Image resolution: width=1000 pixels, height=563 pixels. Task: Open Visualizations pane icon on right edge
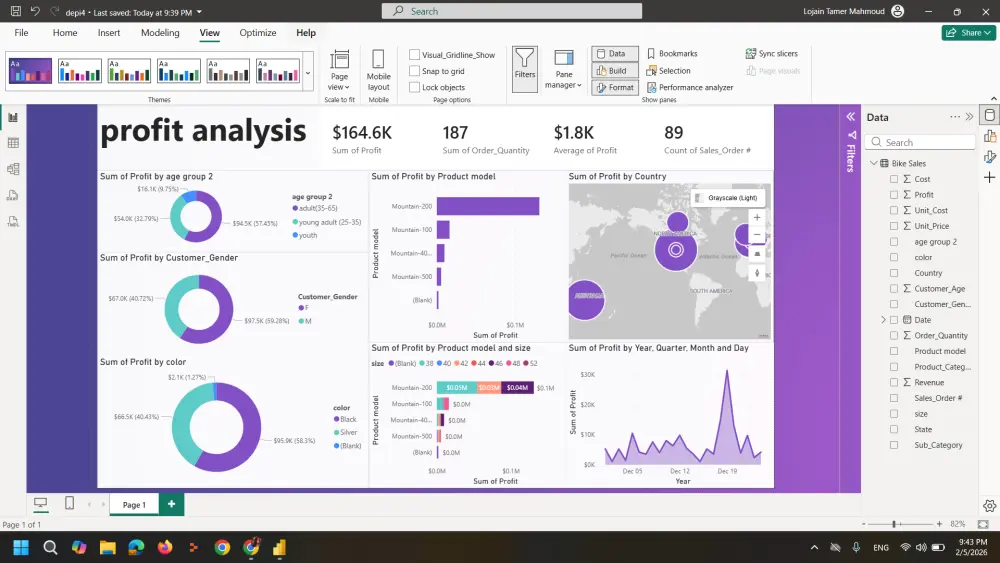pyautogui.click(x=990, y=136)
